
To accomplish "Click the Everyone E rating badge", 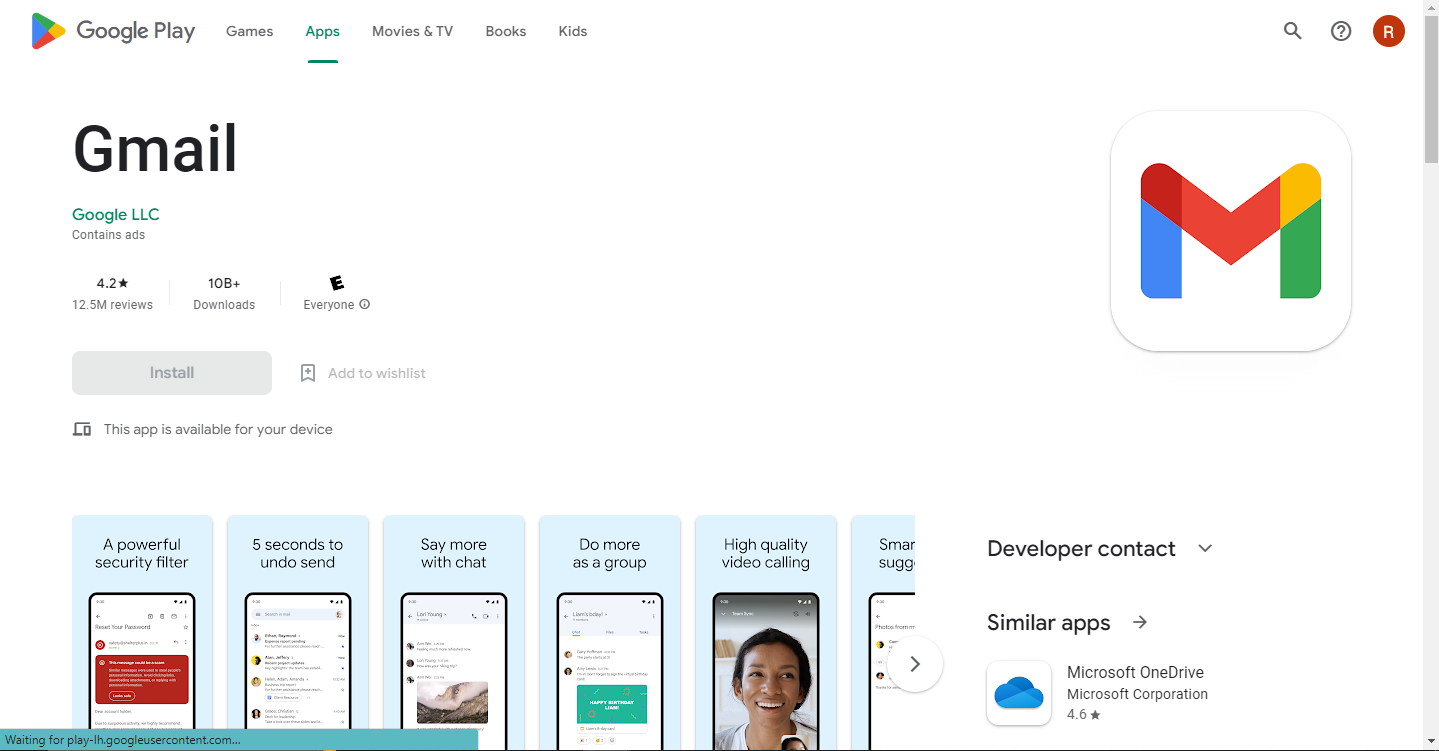I will click(337, 283).
